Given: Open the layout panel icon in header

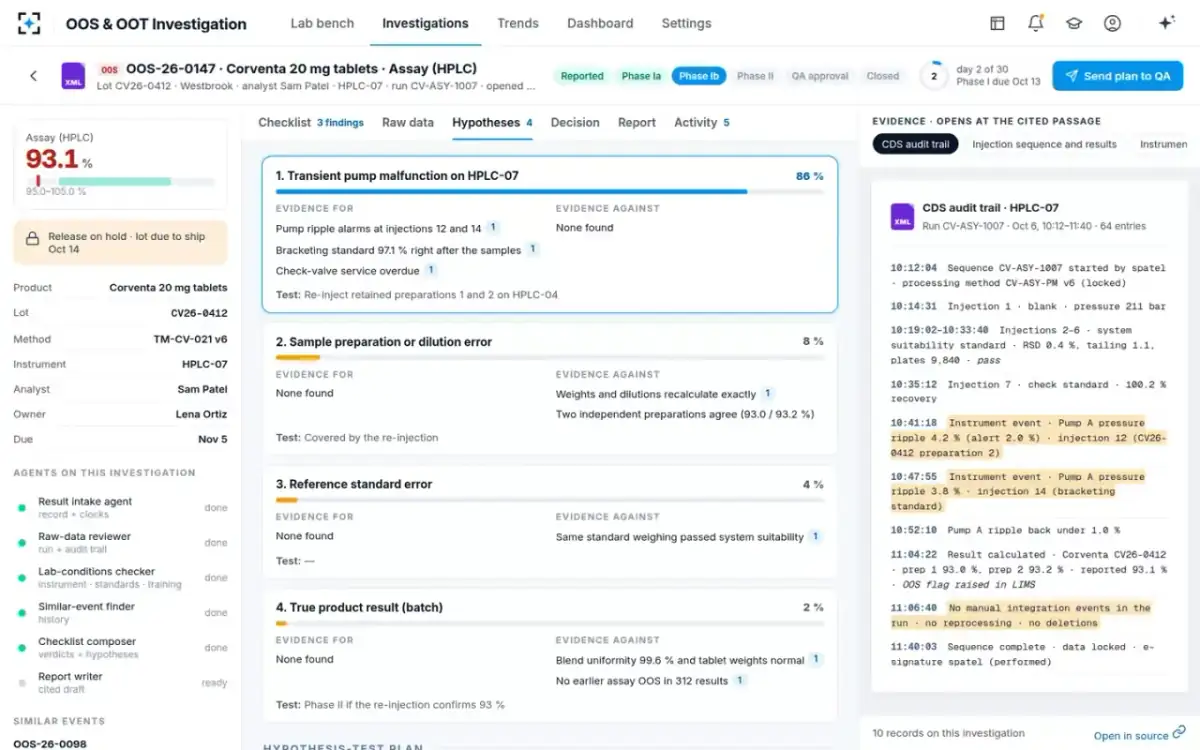Looking at the screenshot, I should [x=997, y=23].
